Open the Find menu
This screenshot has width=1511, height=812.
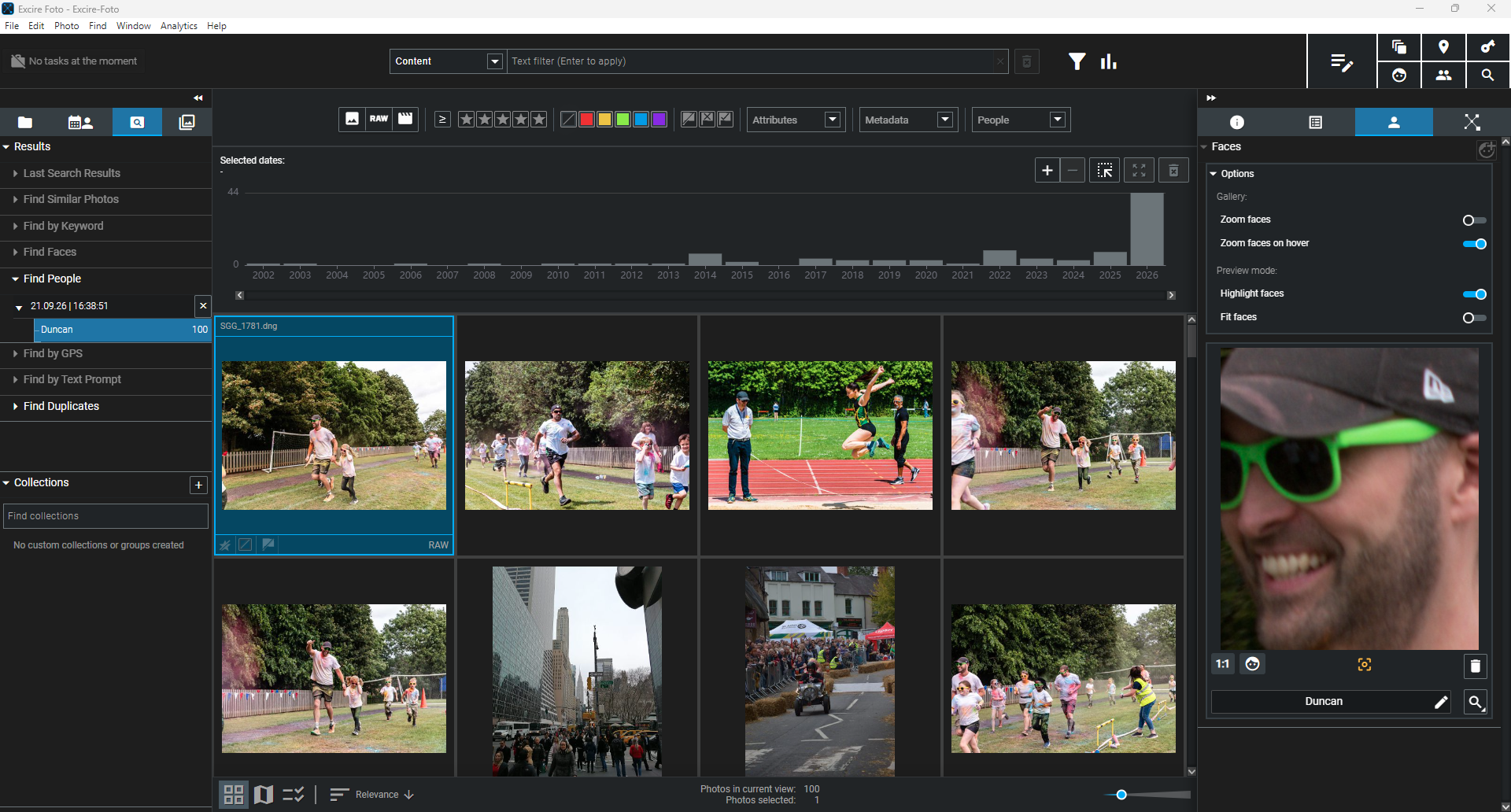tap(98, 26)
